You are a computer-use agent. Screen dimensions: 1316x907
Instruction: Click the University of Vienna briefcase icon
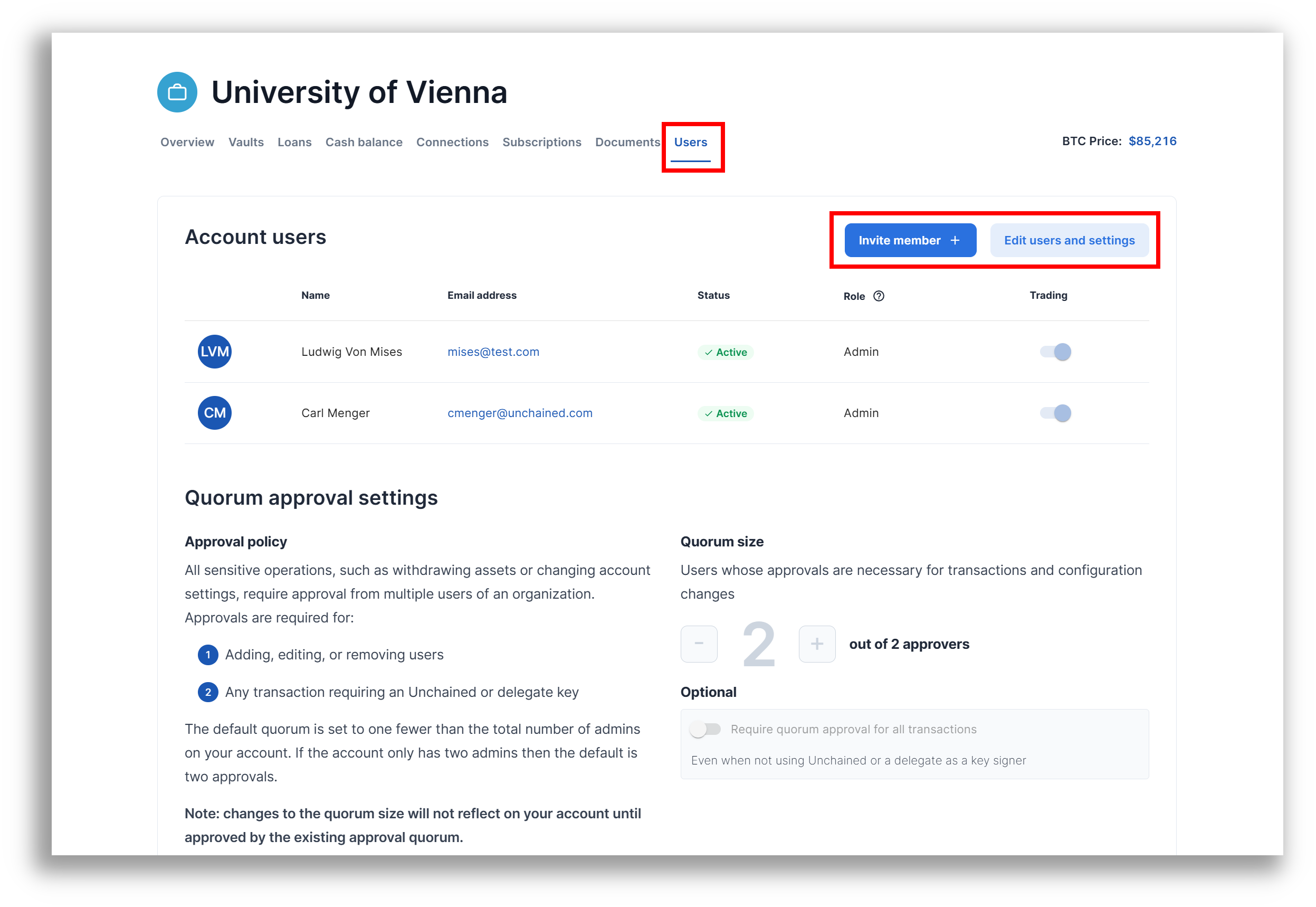click(177, 92)
